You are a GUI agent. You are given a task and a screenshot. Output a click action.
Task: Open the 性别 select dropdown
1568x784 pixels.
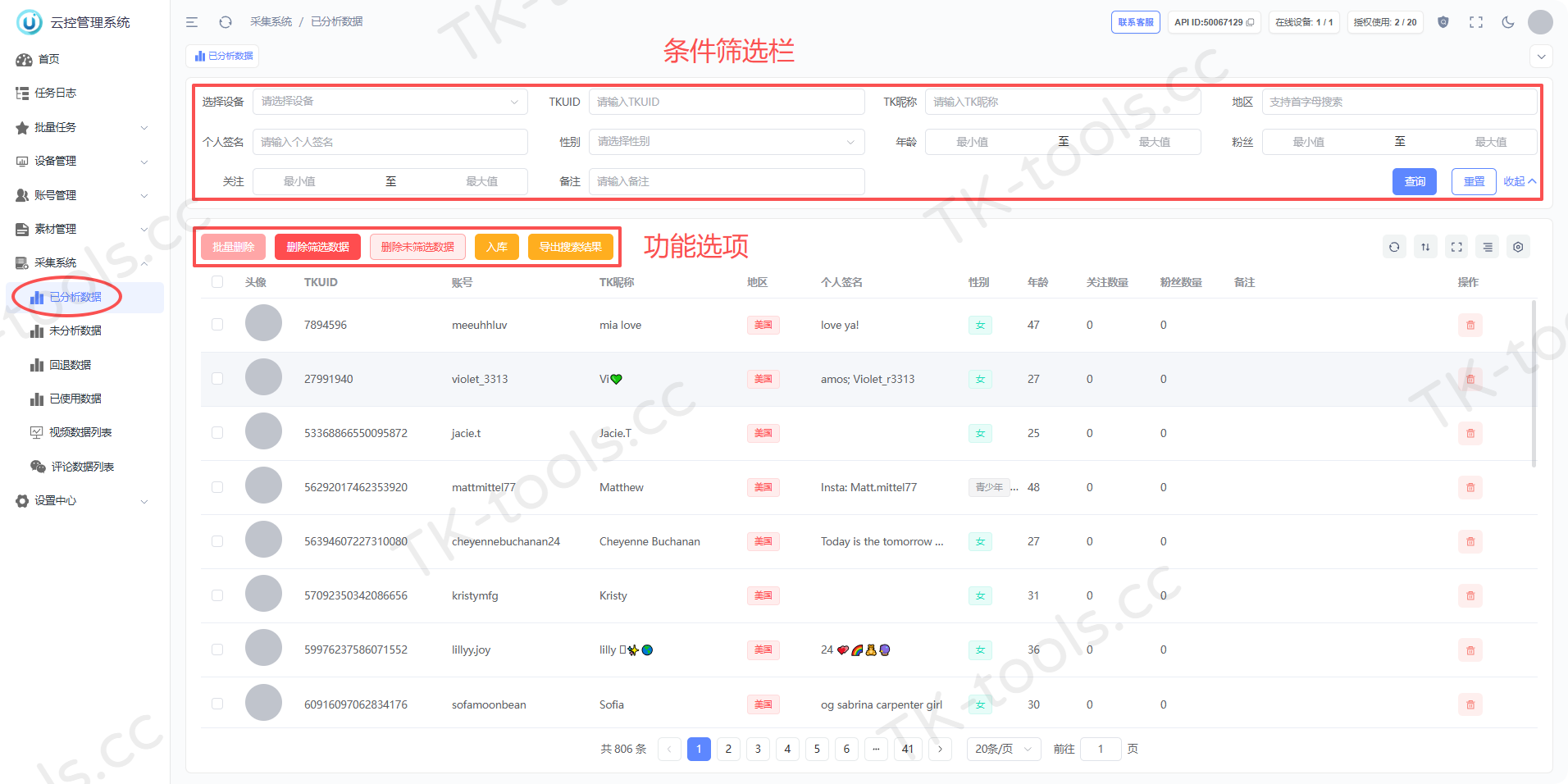coord(727,142)
